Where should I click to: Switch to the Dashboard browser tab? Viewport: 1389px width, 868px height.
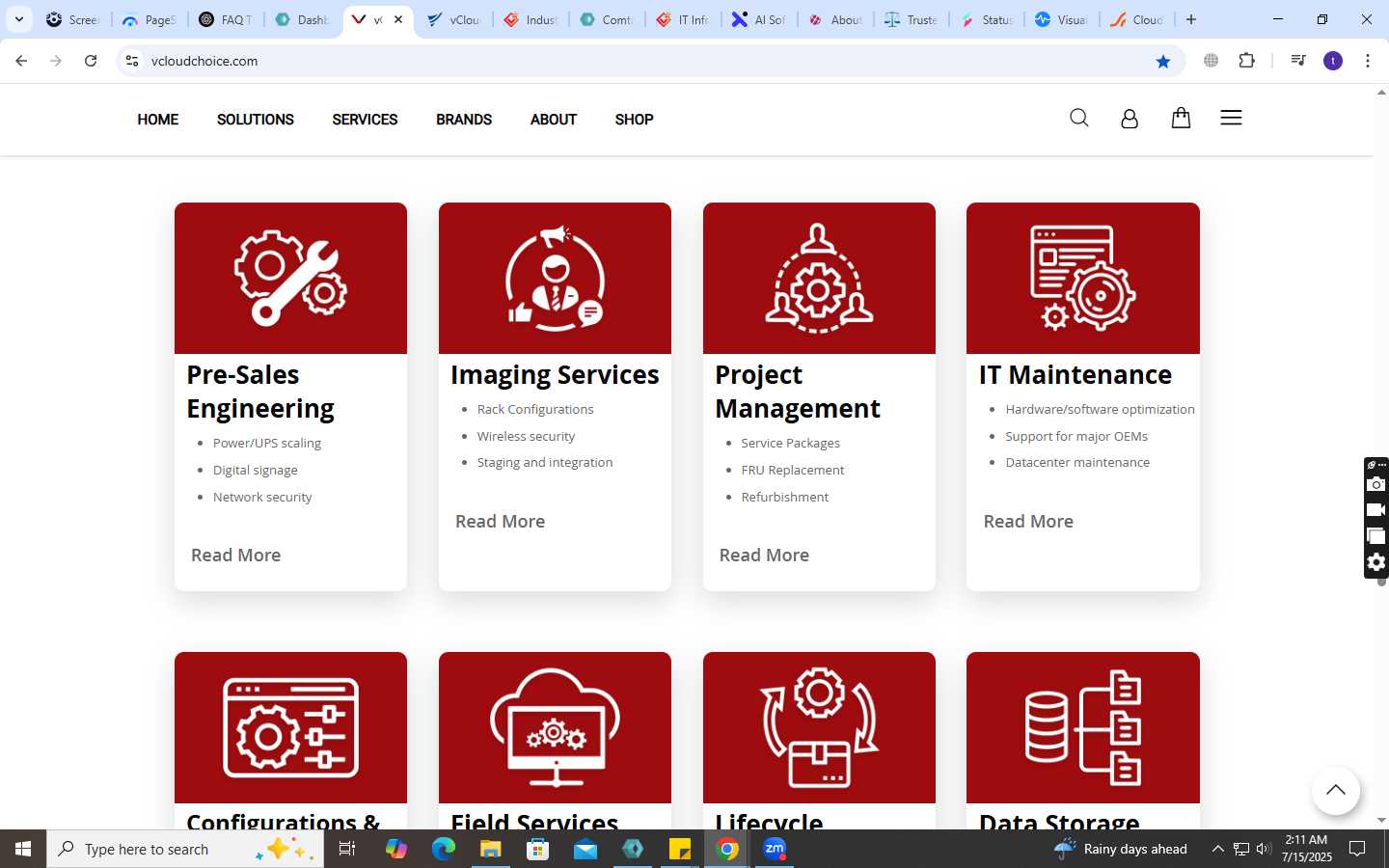click(x=301, y=19)
